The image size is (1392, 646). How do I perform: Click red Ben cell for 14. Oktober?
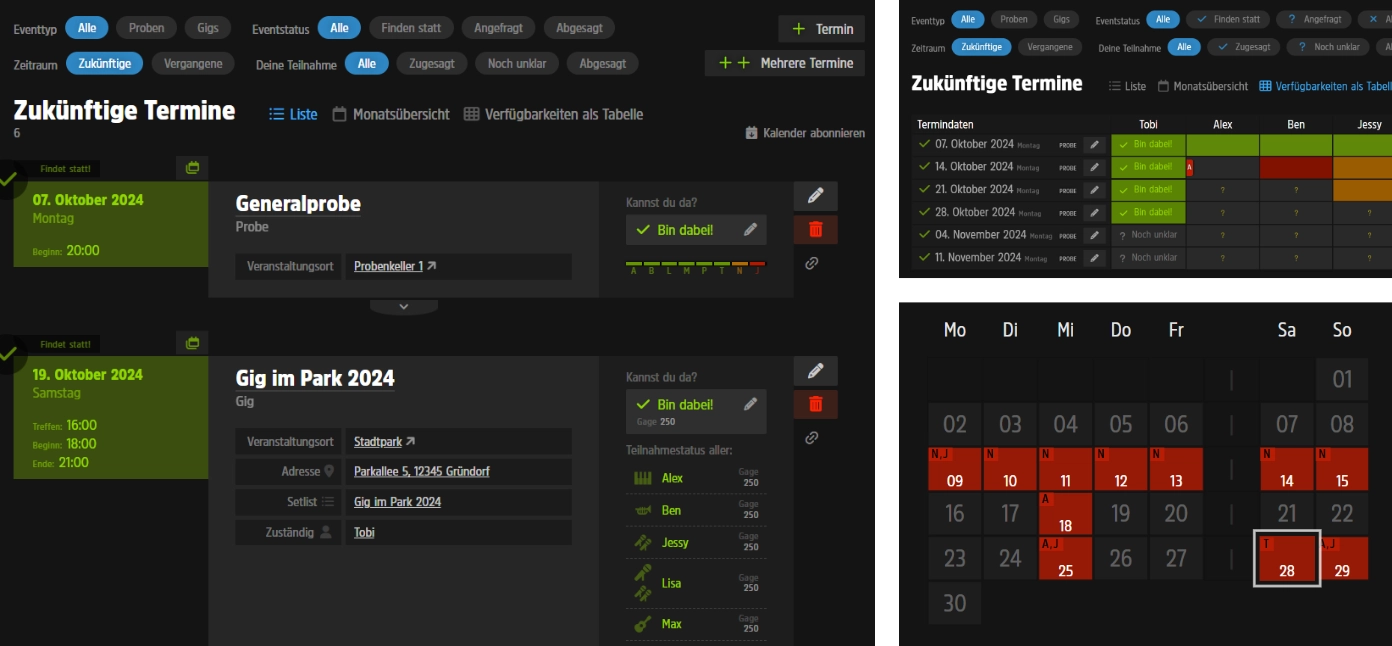tap(1295, 167)
